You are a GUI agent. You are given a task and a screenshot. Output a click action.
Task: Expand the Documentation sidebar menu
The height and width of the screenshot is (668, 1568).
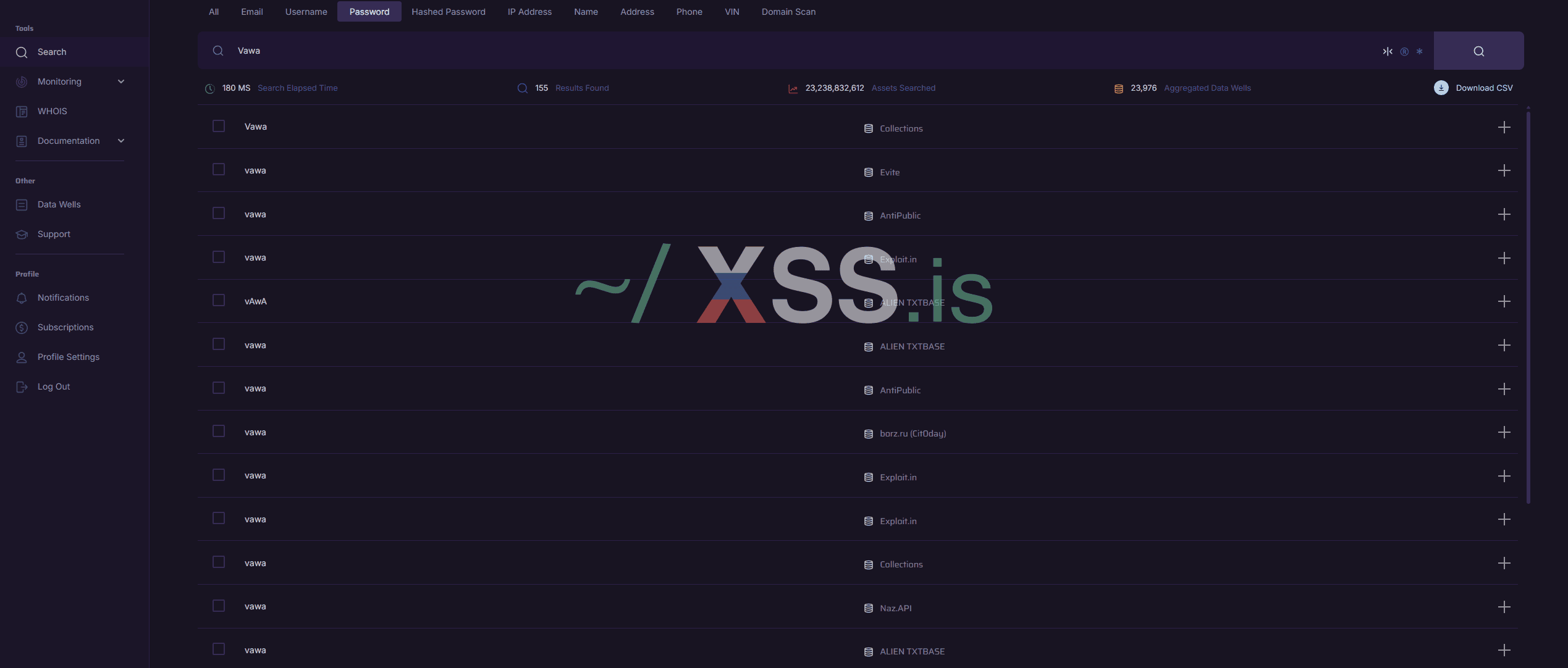[121, 141]
